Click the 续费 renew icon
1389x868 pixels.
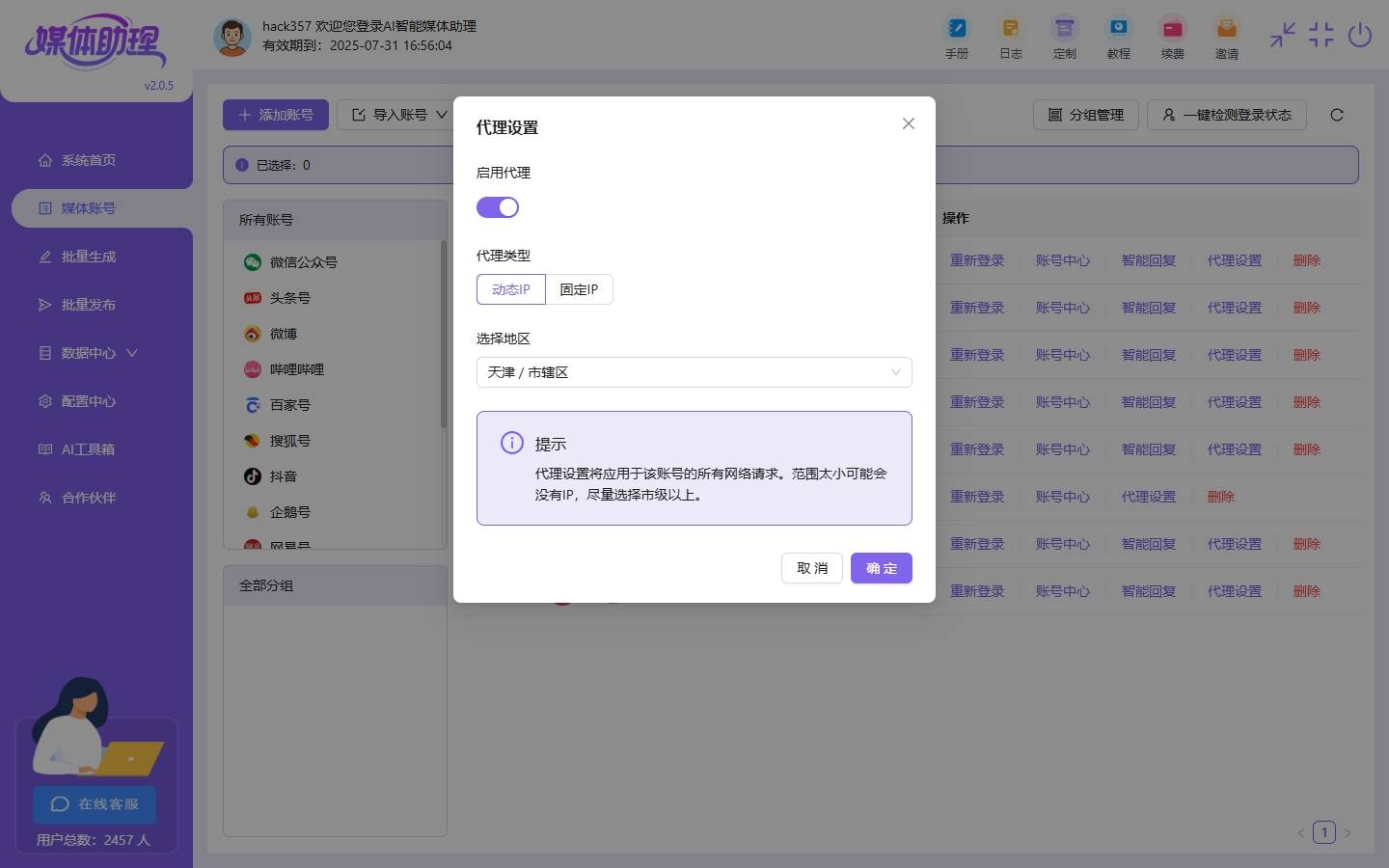coord(1173,28)
